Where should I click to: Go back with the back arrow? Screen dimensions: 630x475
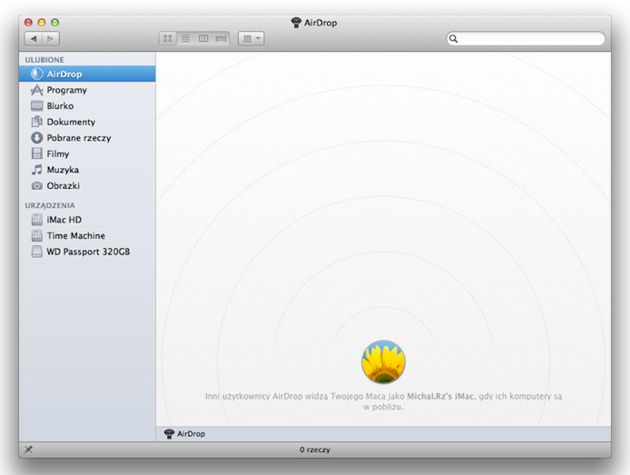pos(33,39)
